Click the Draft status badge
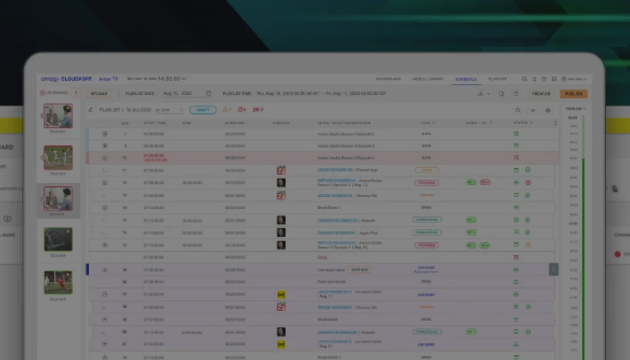The image size is (630, 360). (203, 110)
